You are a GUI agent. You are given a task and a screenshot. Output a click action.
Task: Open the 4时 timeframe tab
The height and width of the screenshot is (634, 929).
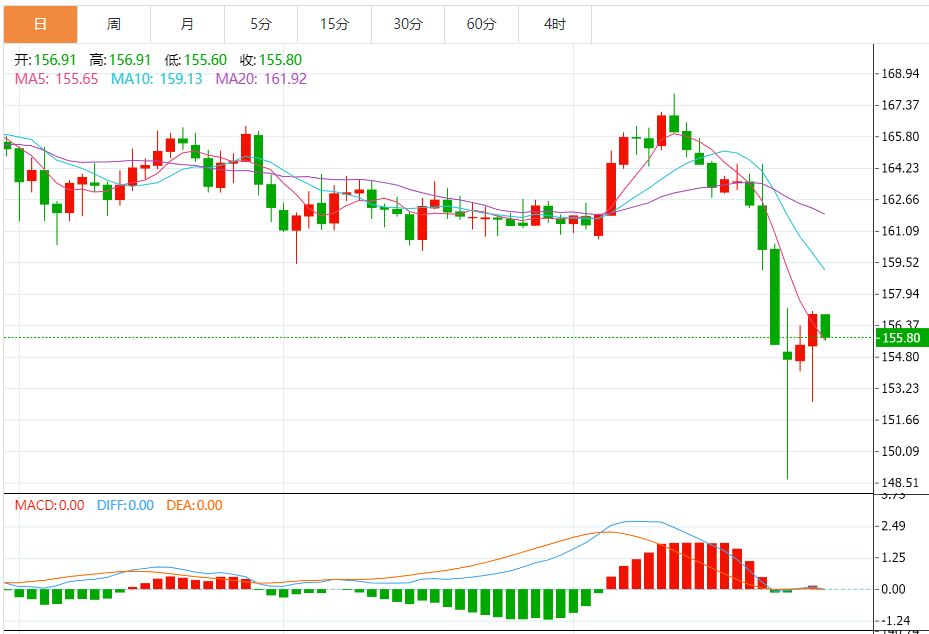[x=555, y=24]
